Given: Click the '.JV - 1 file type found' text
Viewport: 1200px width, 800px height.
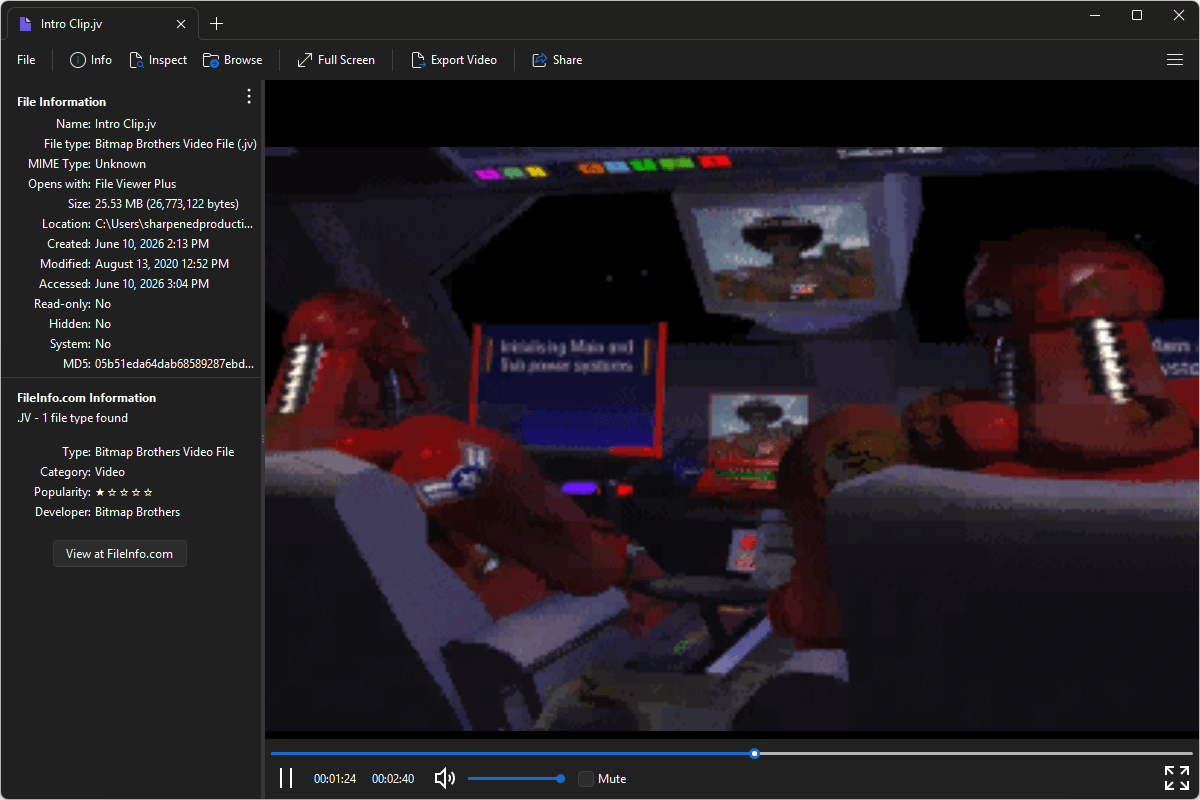Looking at the screenshot, I should (73, 418).
